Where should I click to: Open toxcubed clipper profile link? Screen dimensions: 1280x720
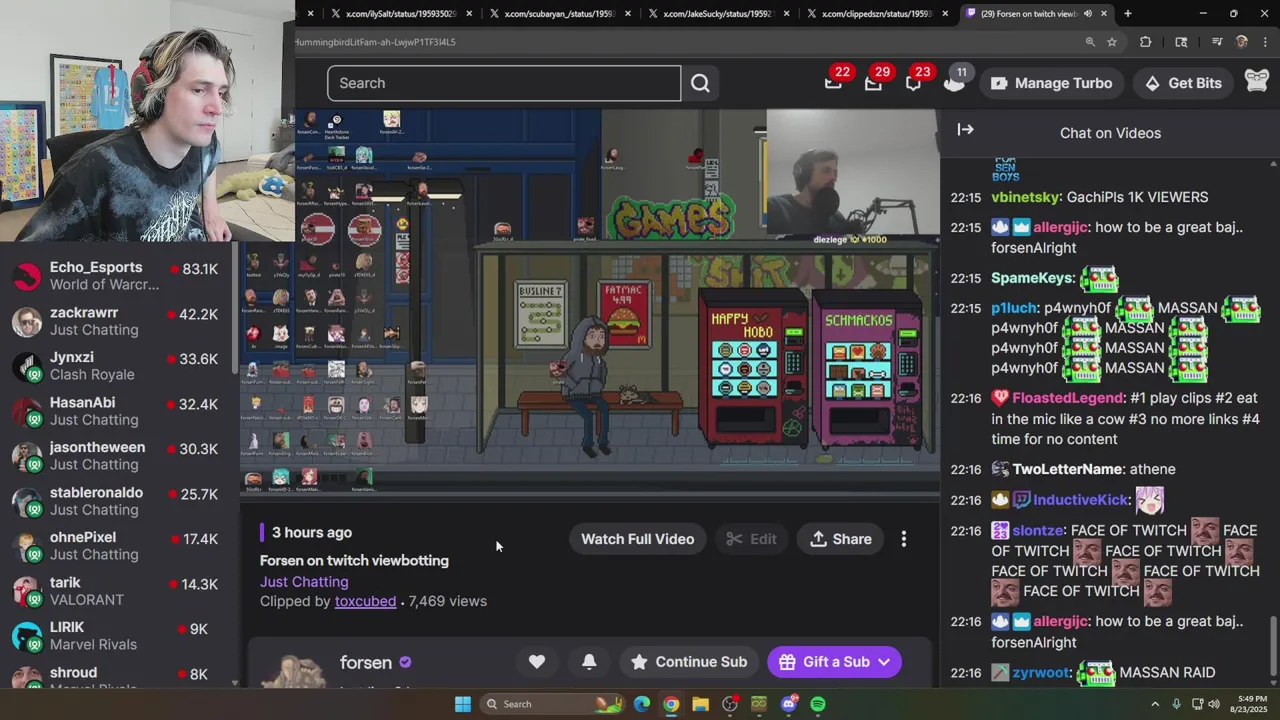pyautogui.click(x=365, y=601)
